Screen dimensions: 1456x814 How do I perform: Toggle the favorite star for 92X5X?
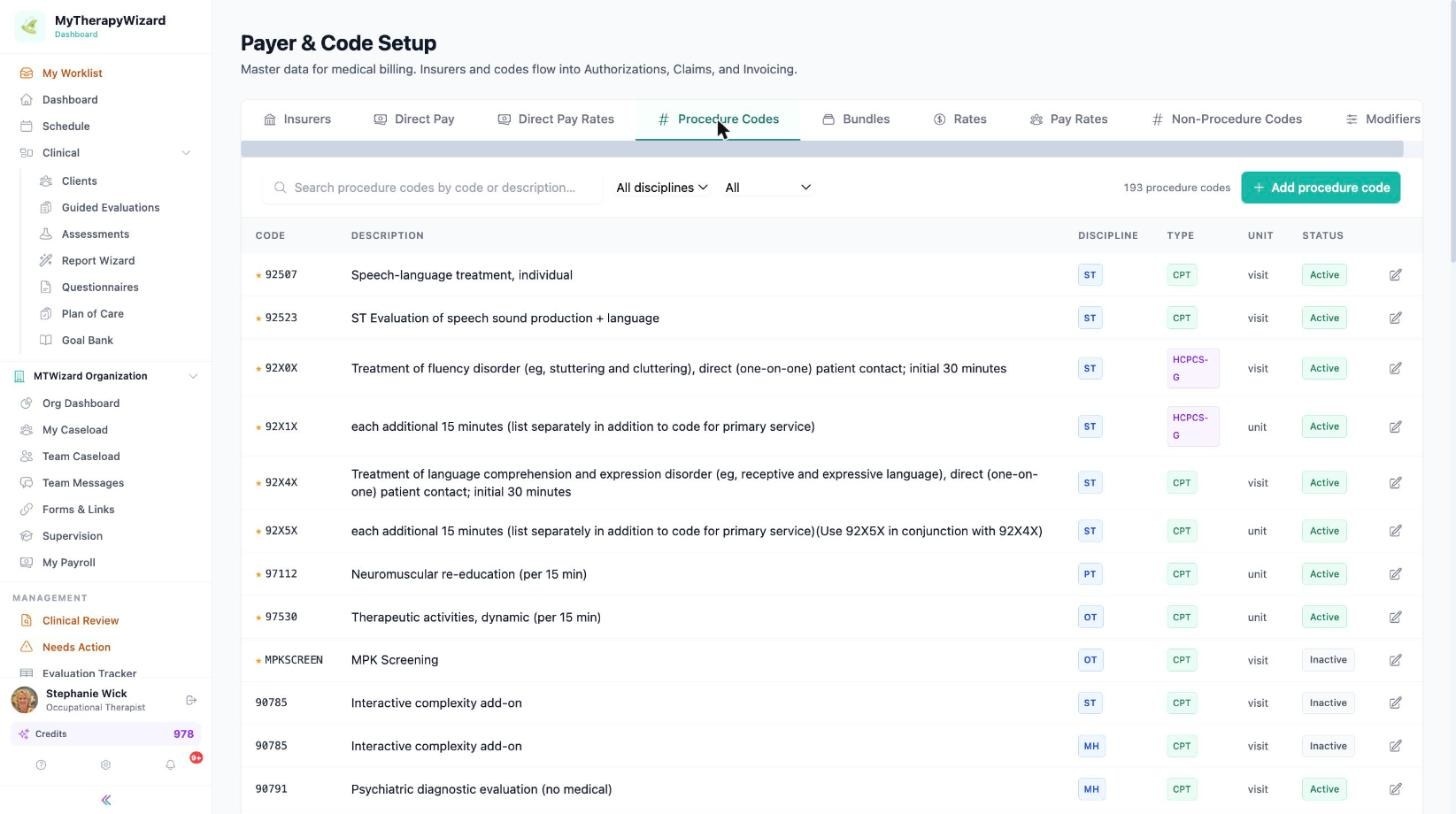(x=258, y=531)
